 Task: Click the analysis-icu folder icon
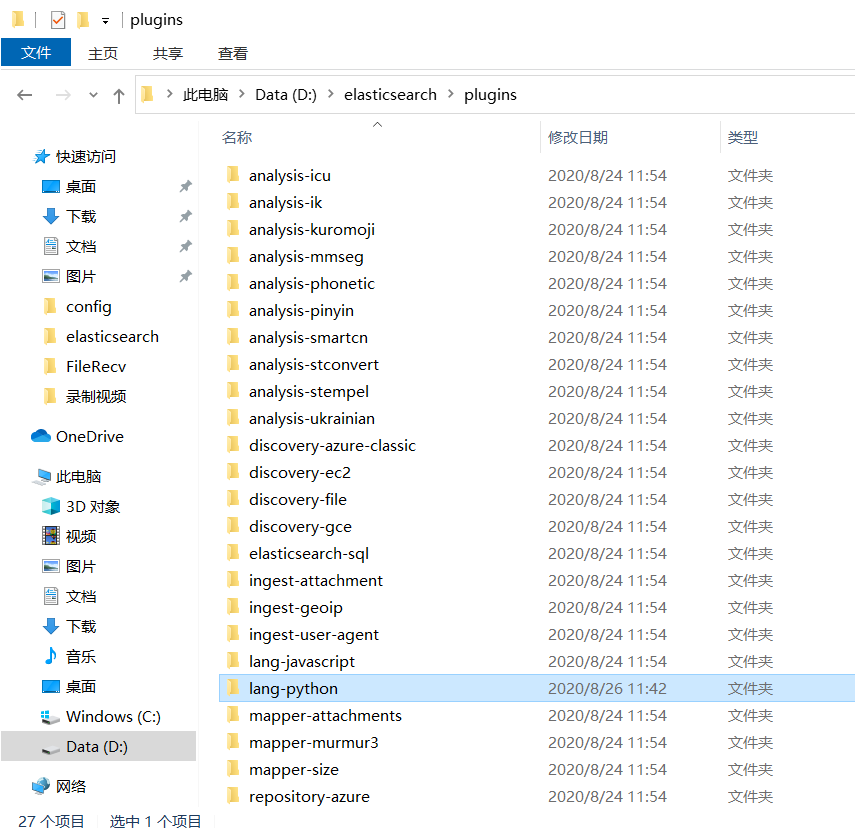point(233,174)
